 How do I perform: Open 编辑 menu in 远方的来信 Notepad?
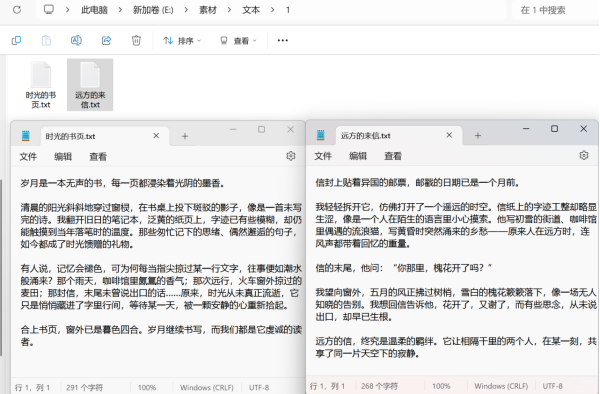point(358,156)
